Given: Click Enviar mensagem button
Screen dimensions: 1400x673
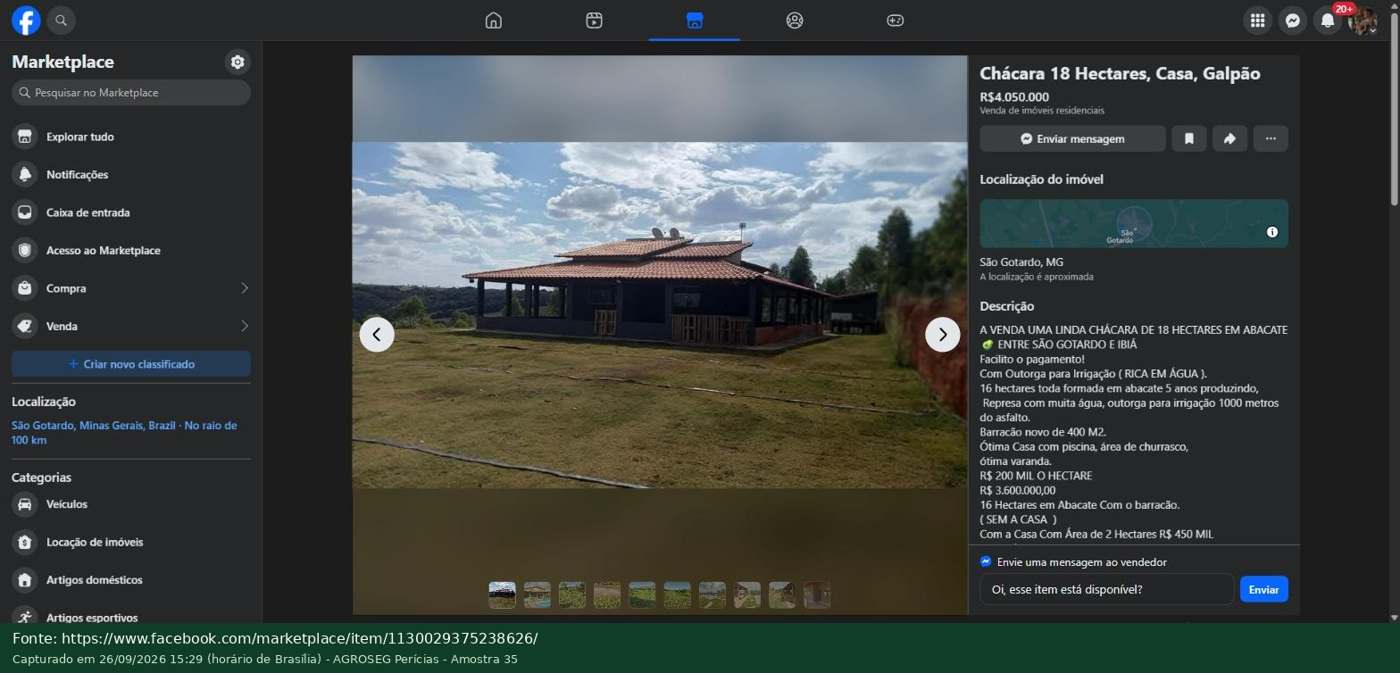Looking at the screenshot, I should pyautogui.click(x=1072, y=139).
